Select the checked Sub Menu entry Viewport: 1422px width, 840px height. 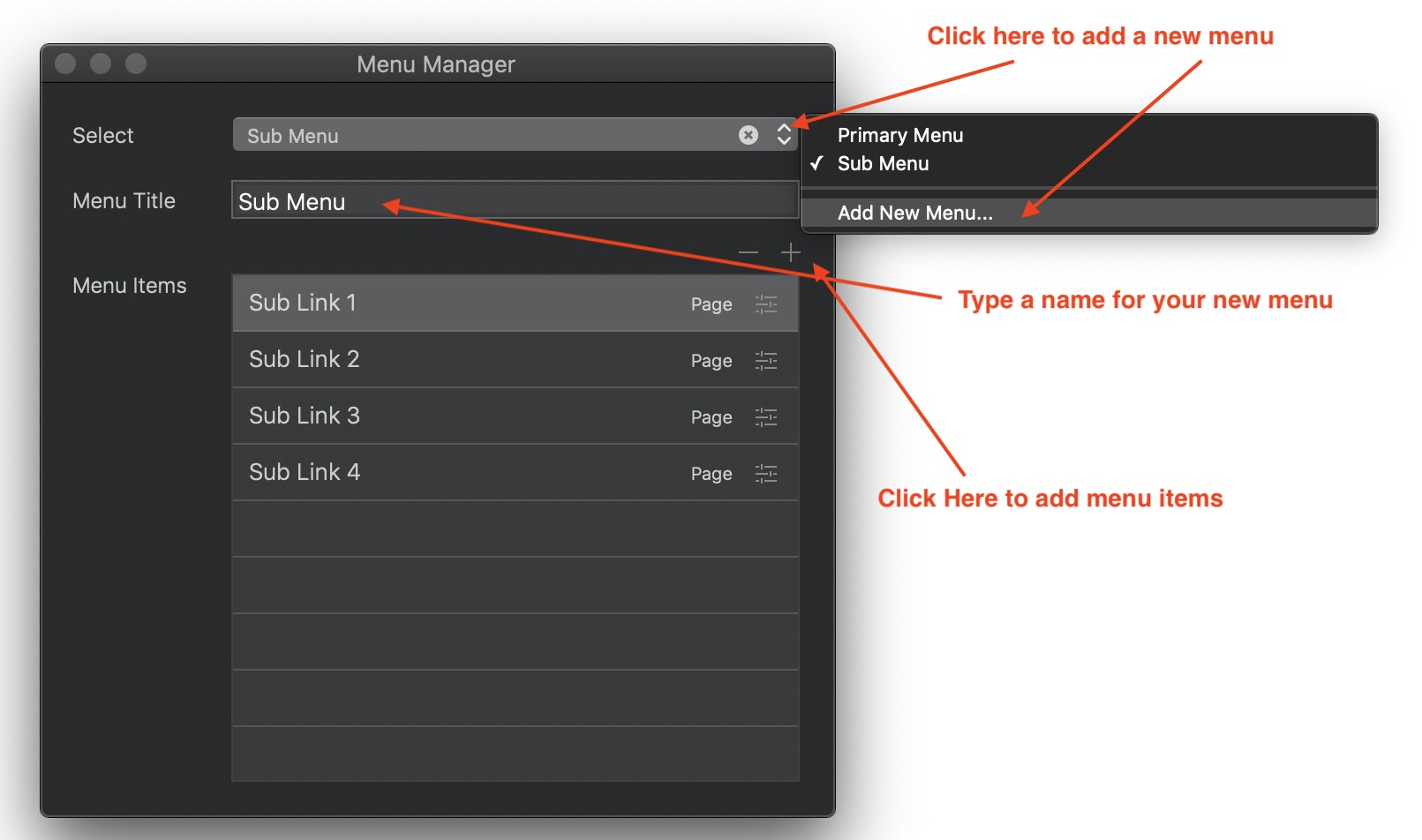pyautogui.click(x=883, y=163)
